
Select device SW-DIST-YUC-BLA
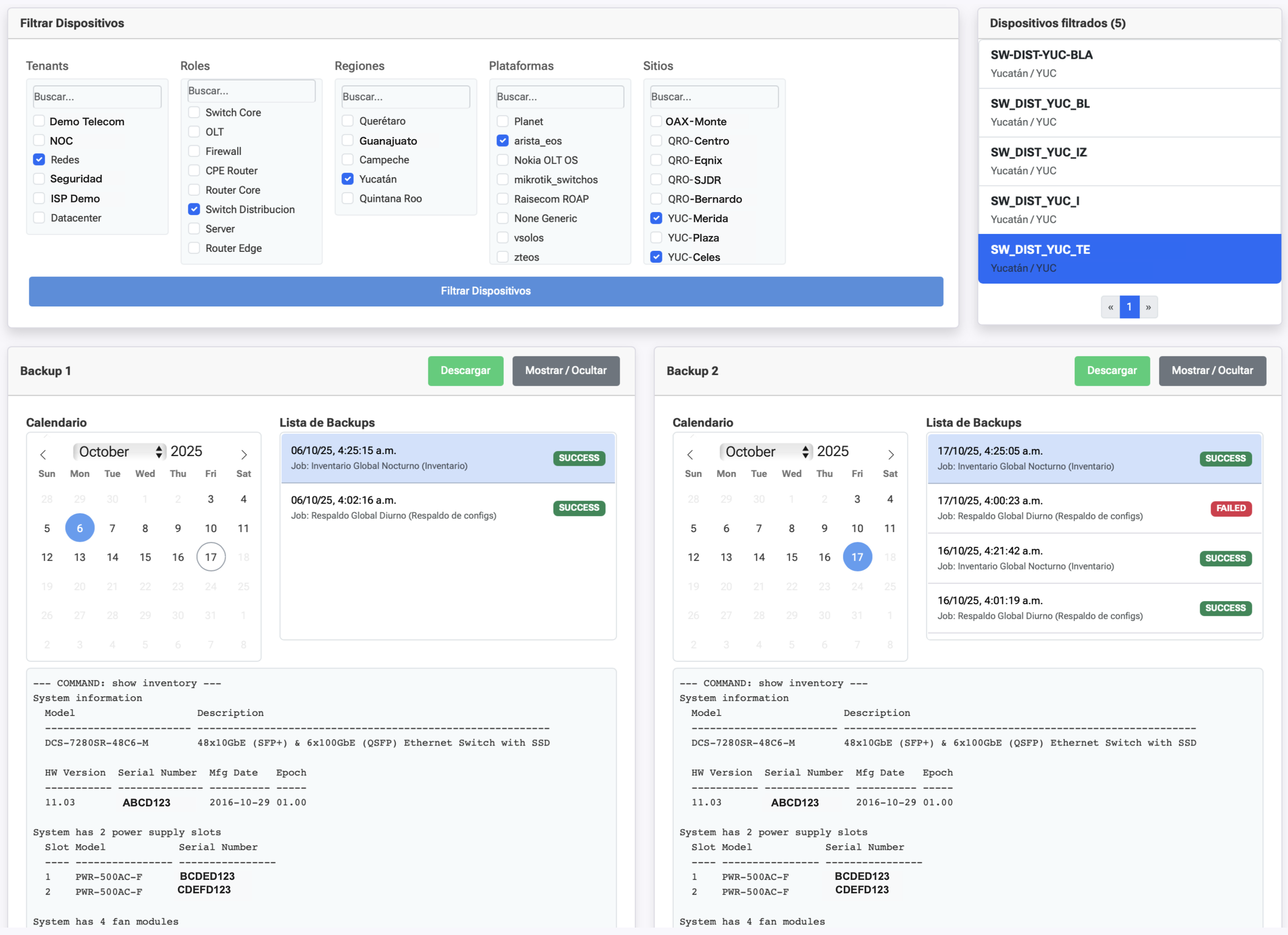coord(1129,63)
